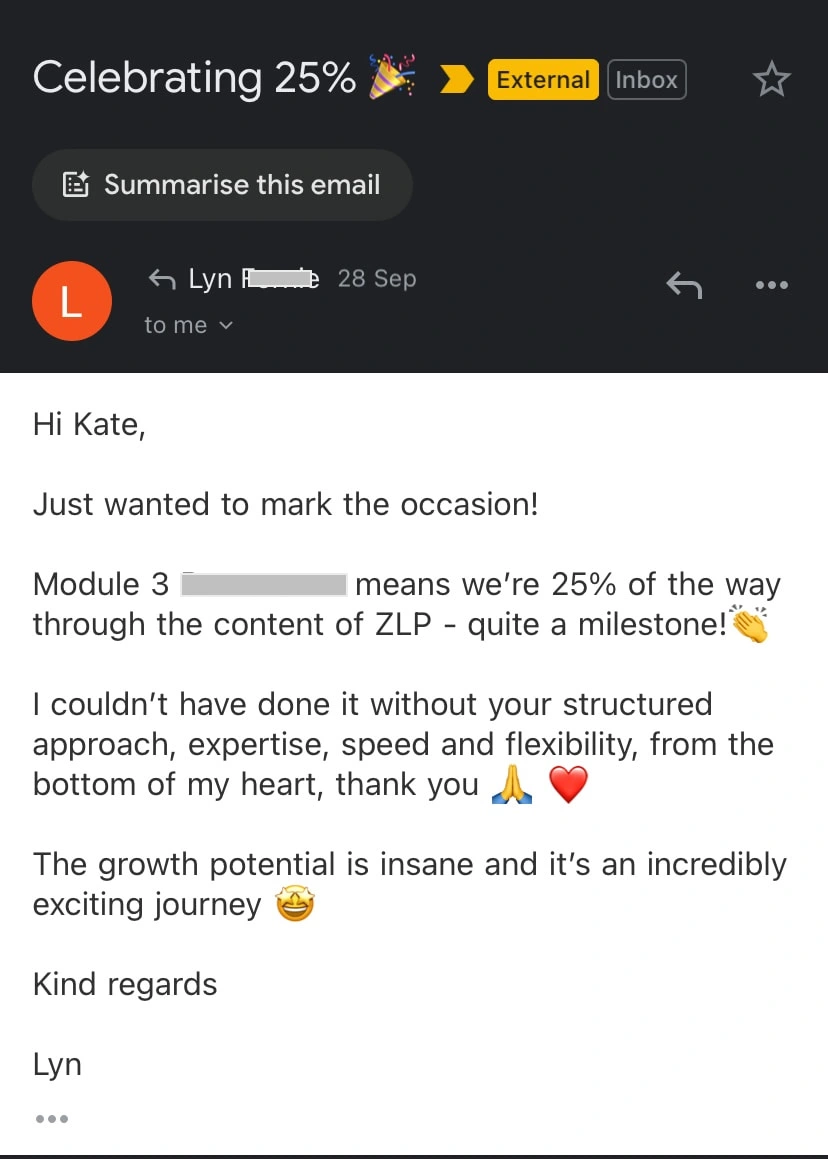This screenshot has height=1159, width=828.
Task: Reveal hidden quoted text at message bottom
Action: click(51, 1118)
